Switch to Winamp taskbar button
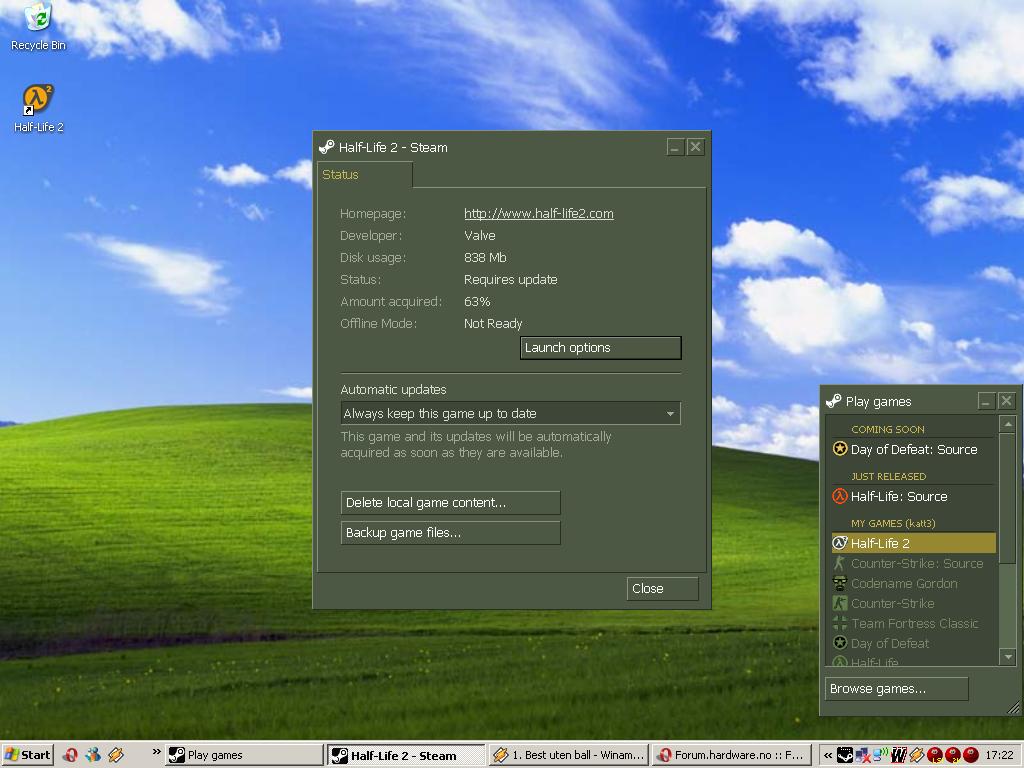 [568, 755]
